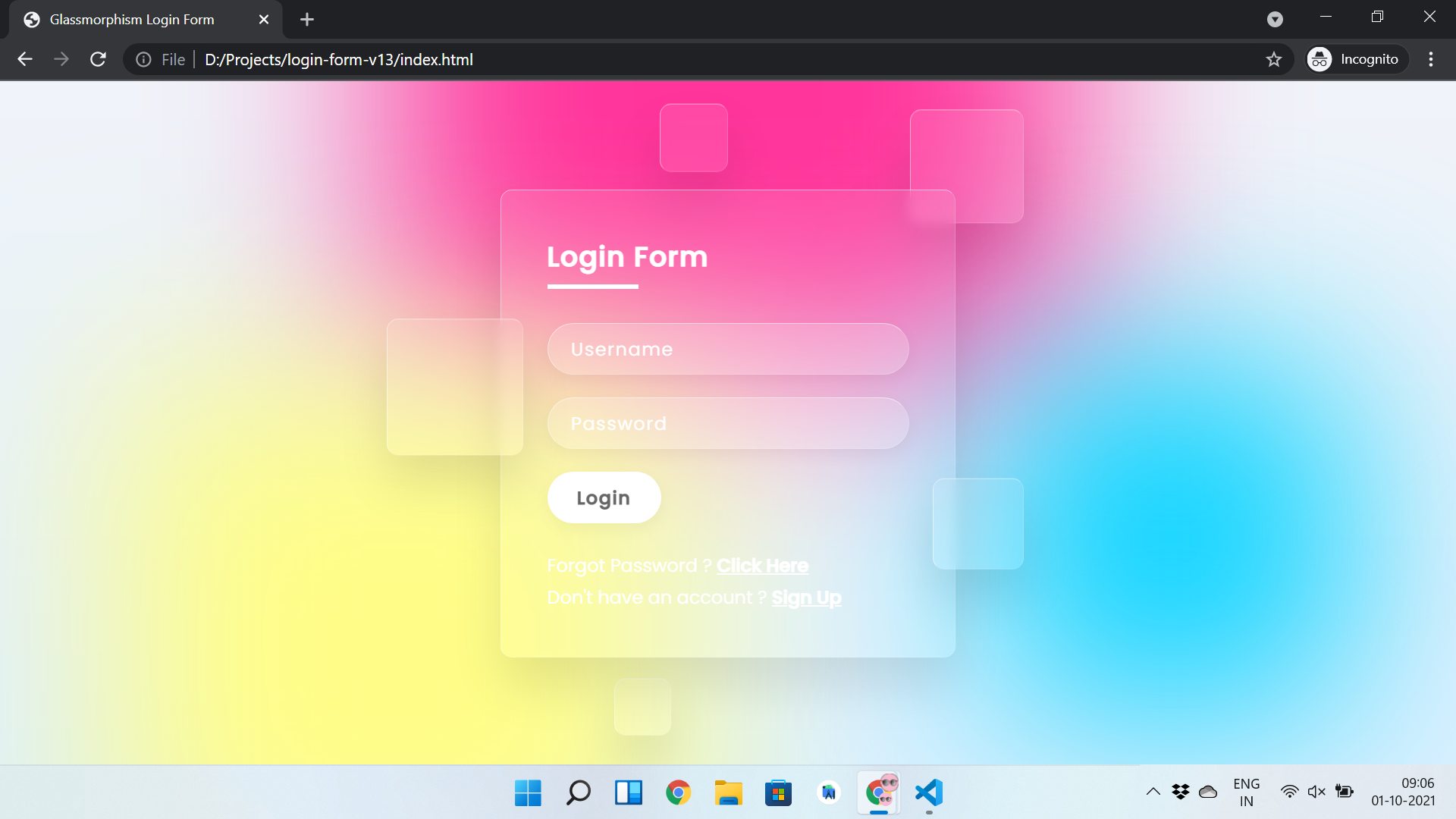This screenshot has height=819, width=1456.
Task: Reload the page with refresh icon
Action: (x=98, y=59)
